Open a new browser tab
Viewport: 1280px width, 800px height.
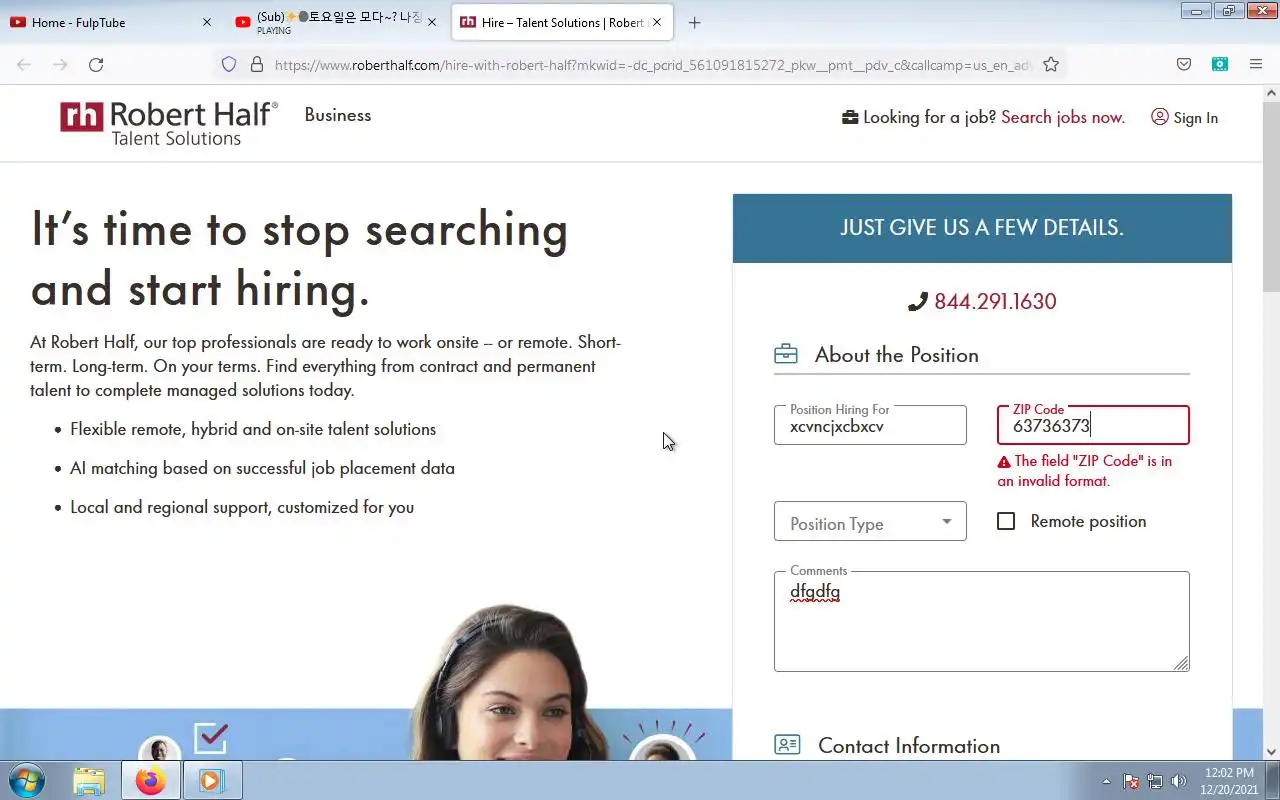coord(695,22)
